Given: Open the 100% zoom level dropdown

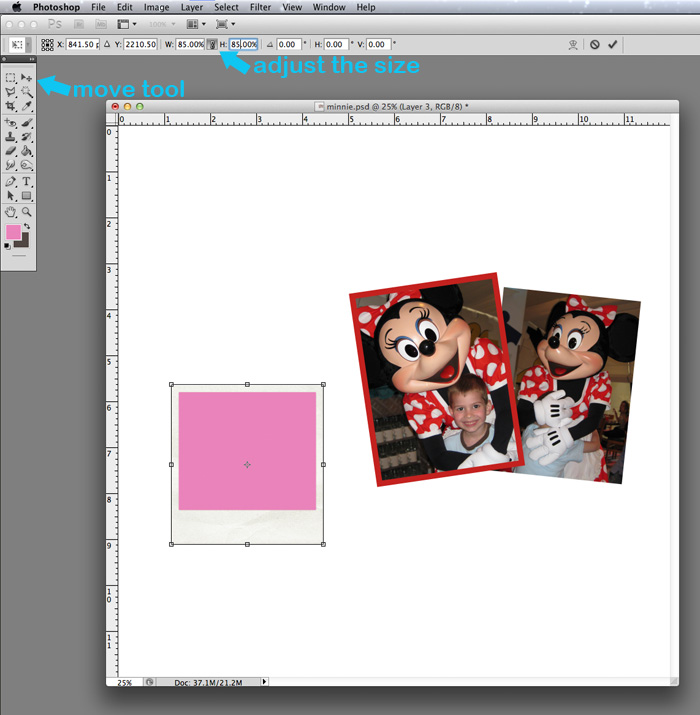Looking at the screenshot, I should click(x=162, y=24).
